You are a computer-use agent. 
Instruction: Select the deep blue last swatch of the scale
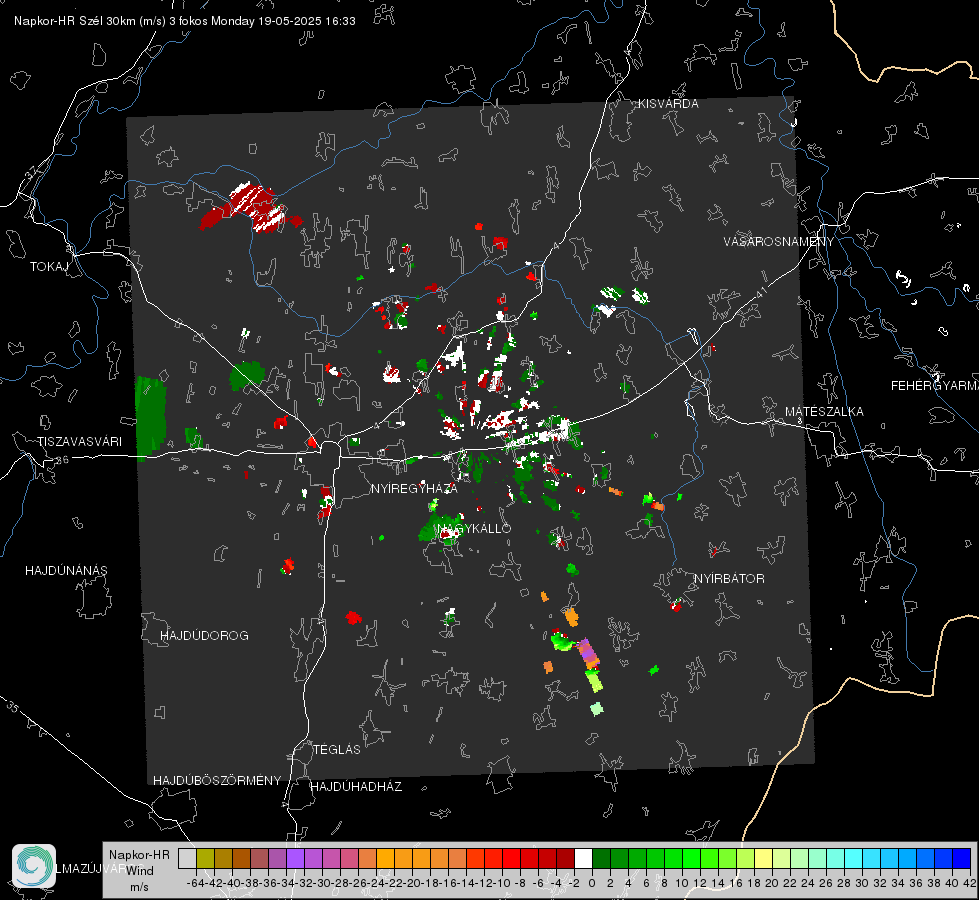click(x=962, y=858)
